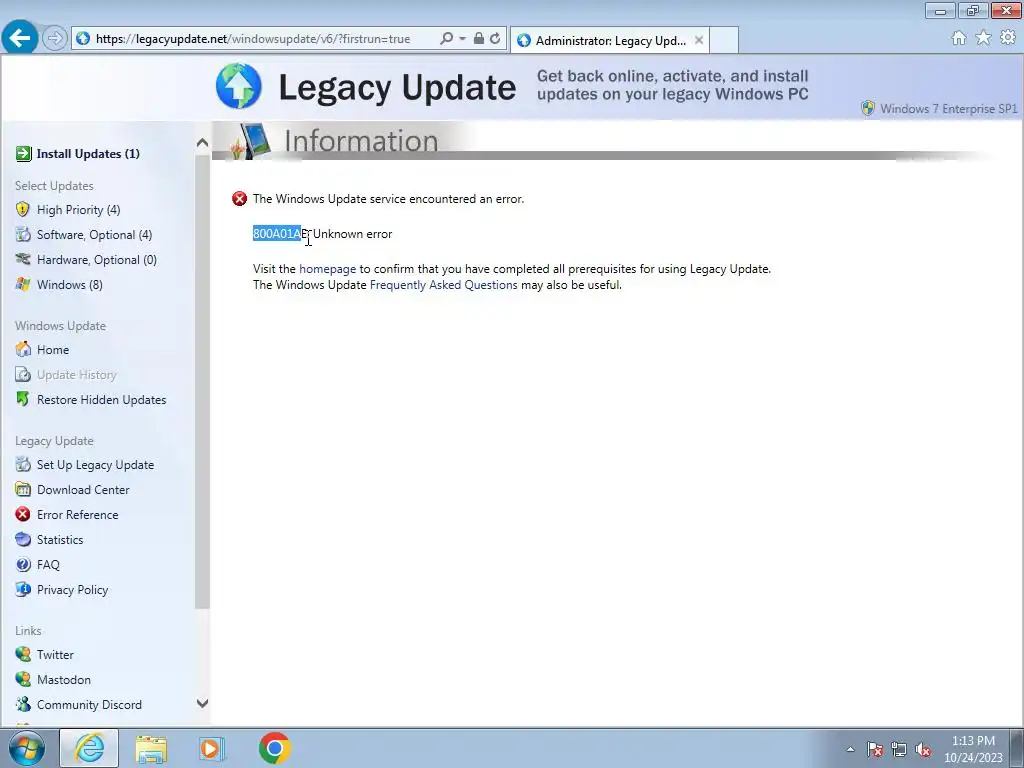This screenshot has width=1024, height=768.
Task: Click the network tray icon
Action: coord(899,750)
